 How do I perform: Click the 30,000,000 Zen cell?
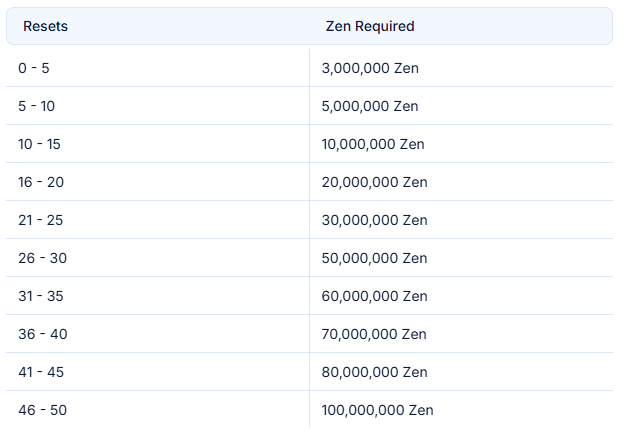pyautogui.click(x=374, y=220)
